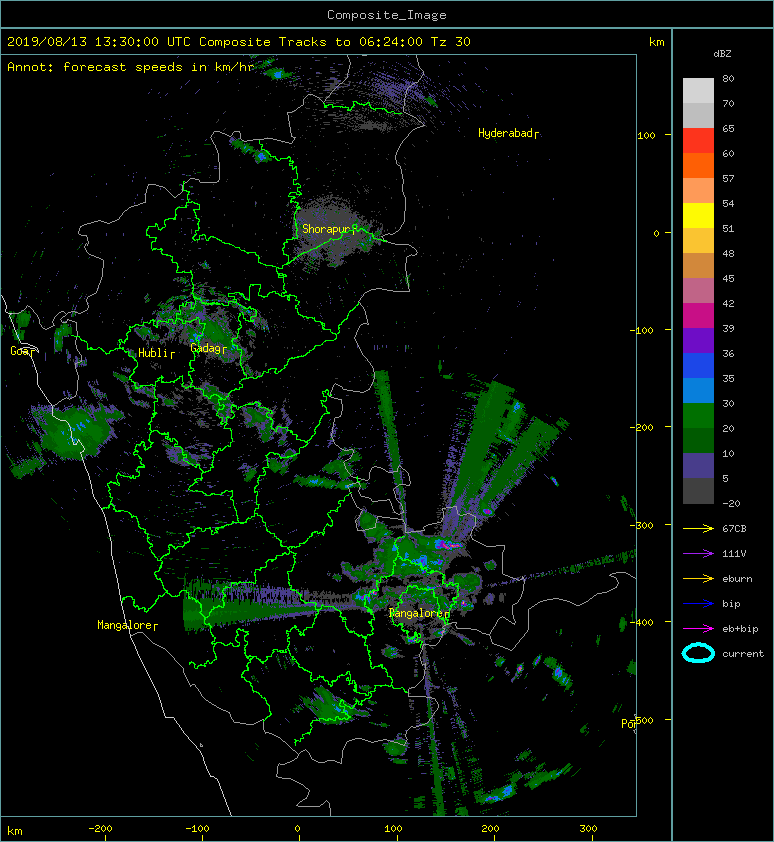Click the '65' dBZ scale value
The width and height of the screenshot is (774, 842).
tap(728, 129)
